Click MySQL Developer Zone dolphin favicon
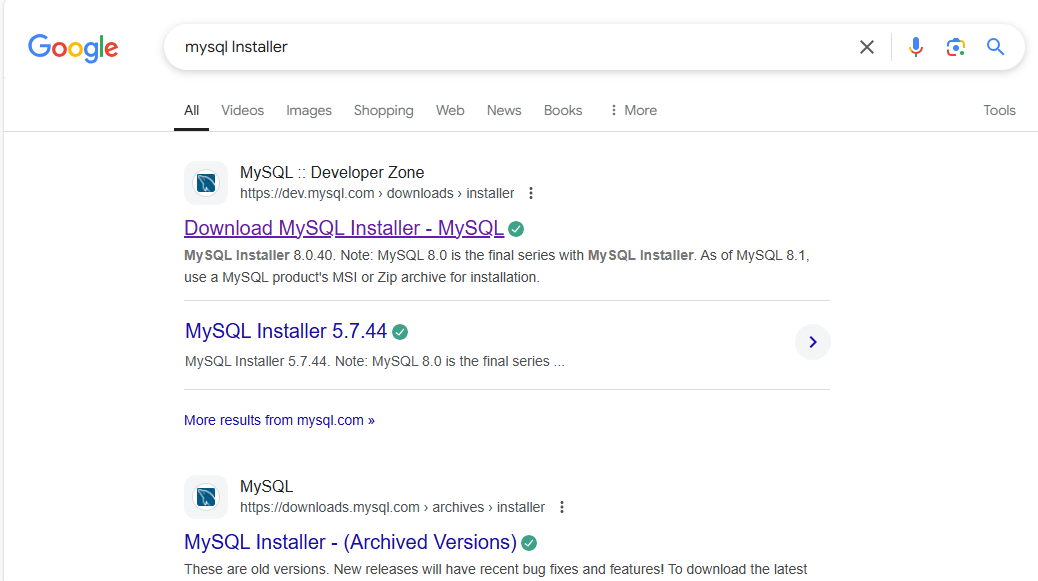Screen dimensions: 1038x581 206,183
